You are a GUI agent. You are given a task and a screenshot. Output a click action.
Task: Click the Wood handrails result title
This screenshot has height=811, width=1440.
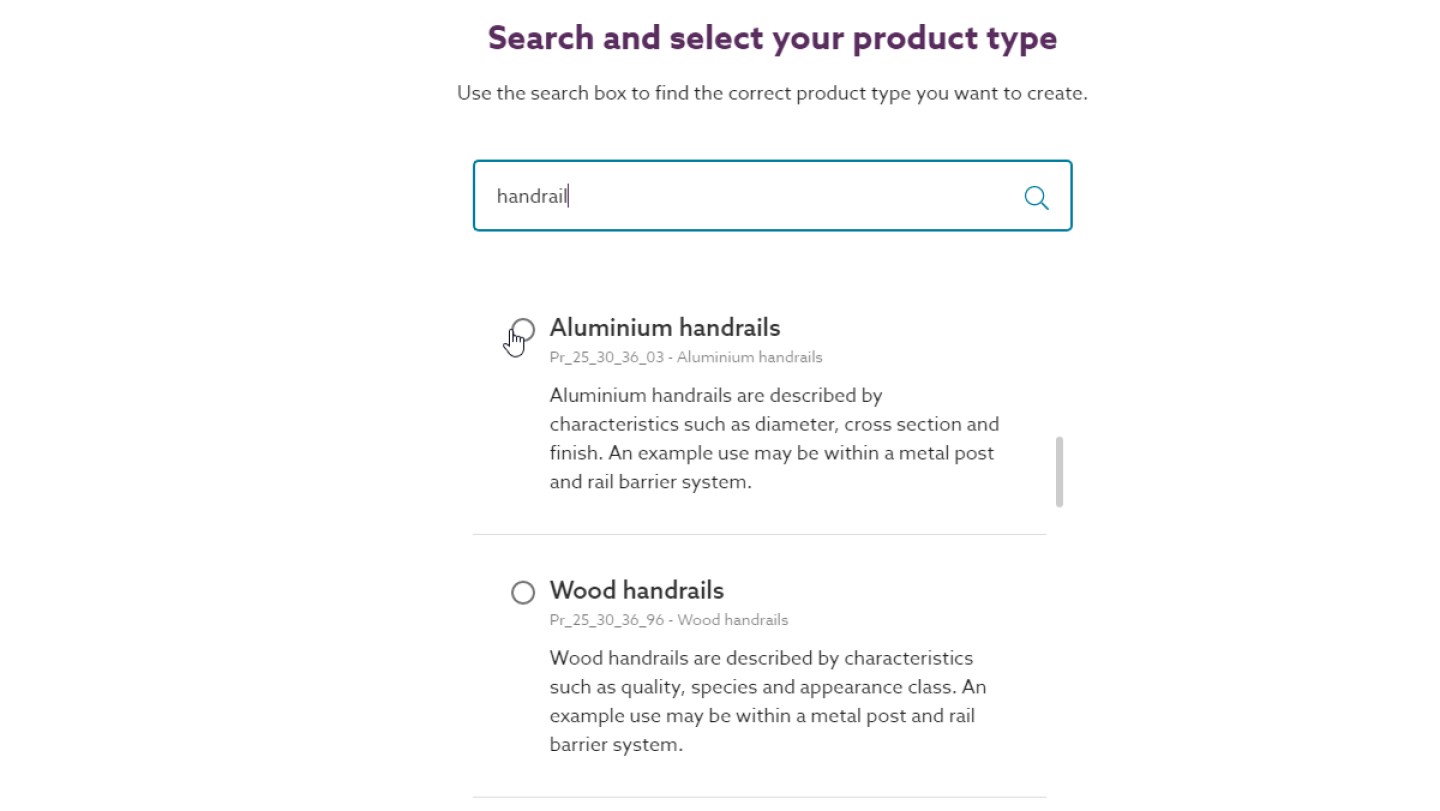tap(636, 590)
